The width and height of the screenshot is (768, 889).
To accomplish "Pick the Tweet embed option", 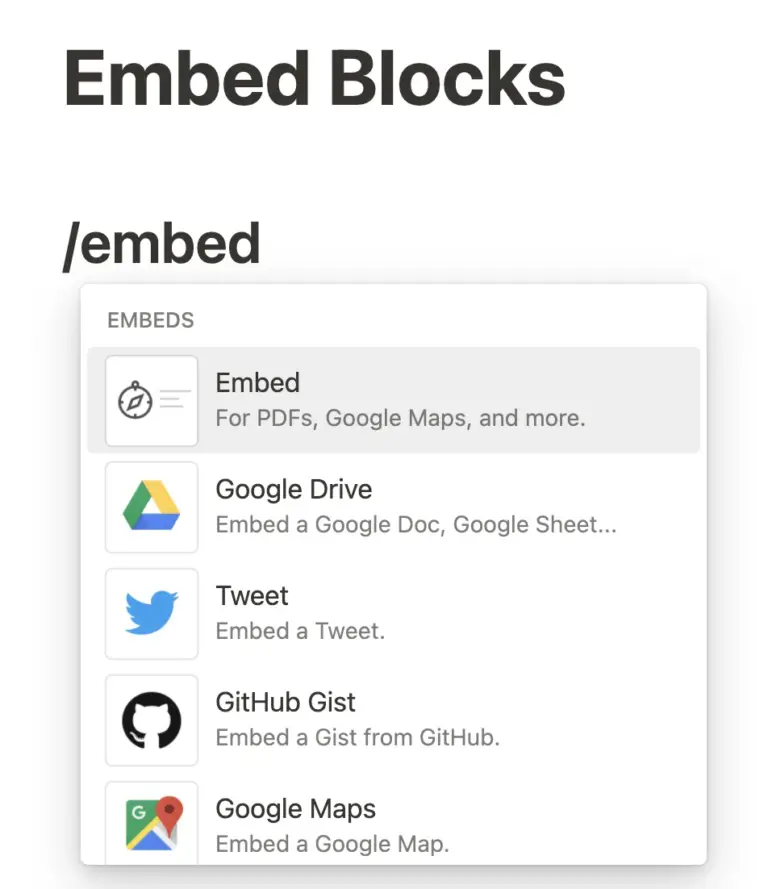I will coord(252,596).
